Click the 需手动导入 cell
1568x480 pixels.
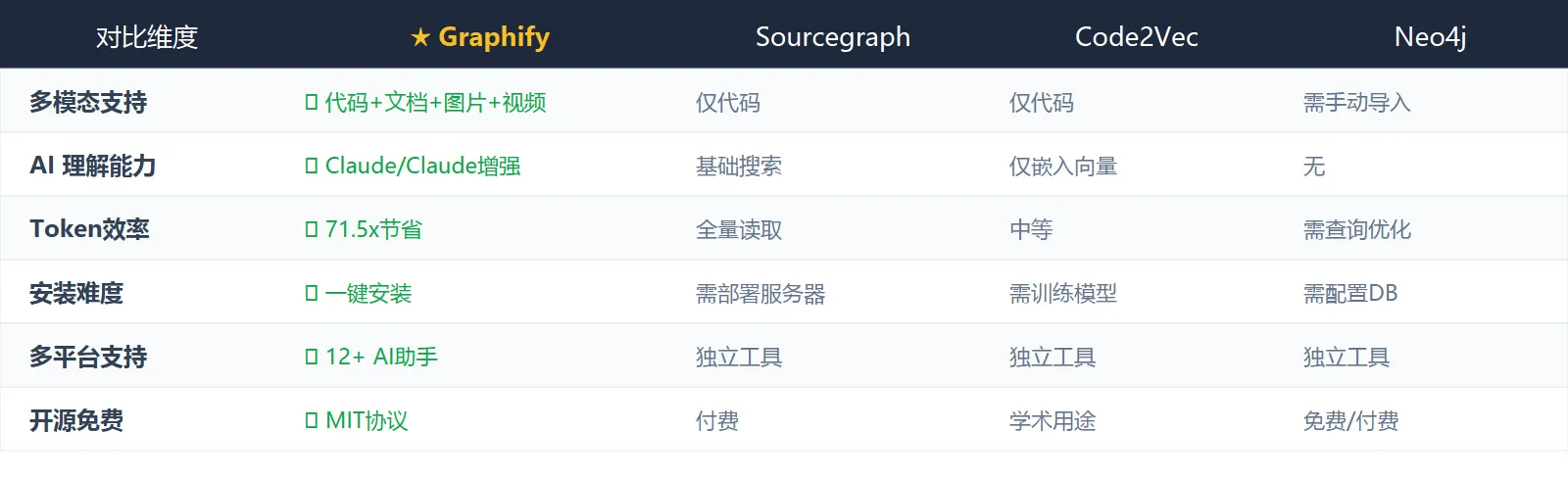coord(1357,102)
